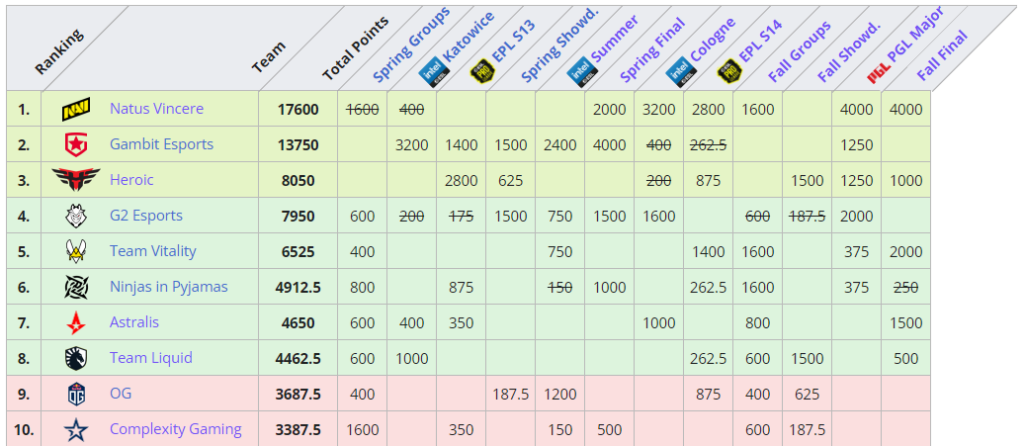The image size is (1024, 446).
Task: Select Natus Vincere total points 17600
Action: point(298,109)
